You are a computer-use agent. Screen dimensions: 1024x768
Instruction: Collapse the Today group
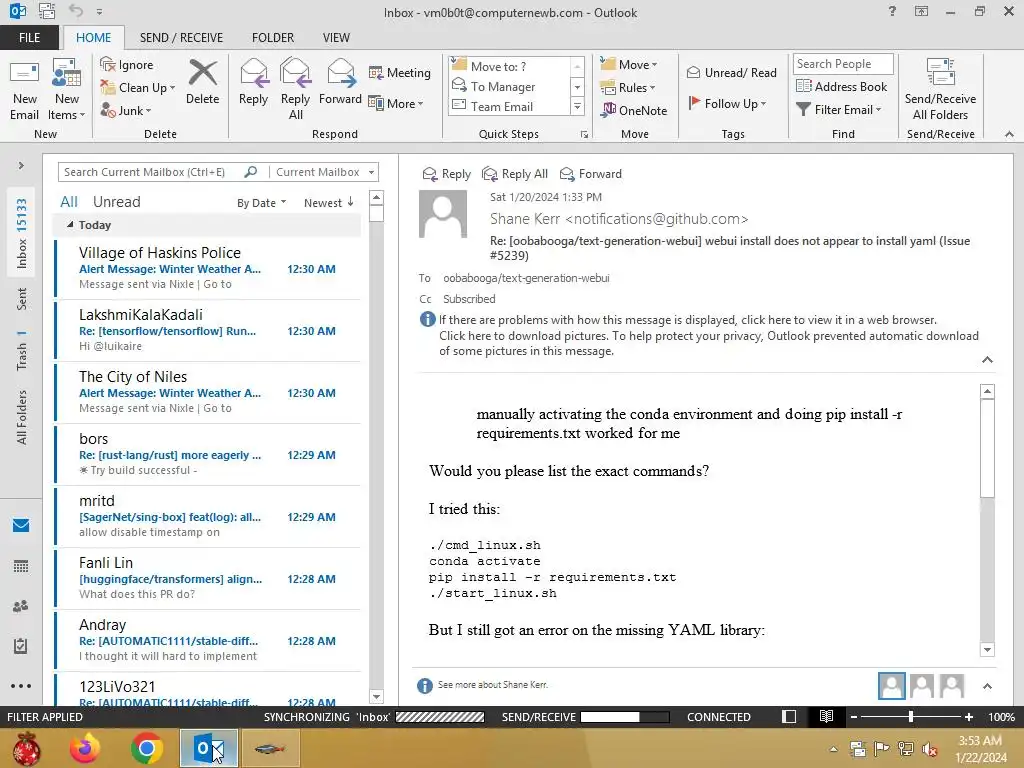(x=70, y=225)
